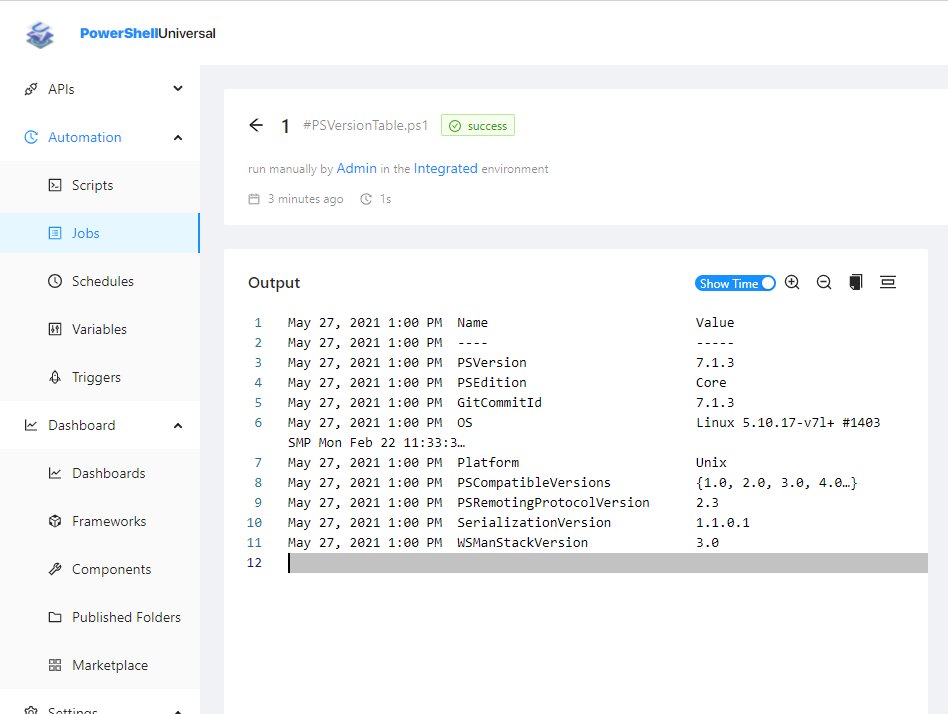The height and width of the screenshot is (714, 948).
Task: Click the back arrow next to job 1
Action: point(256,125)
